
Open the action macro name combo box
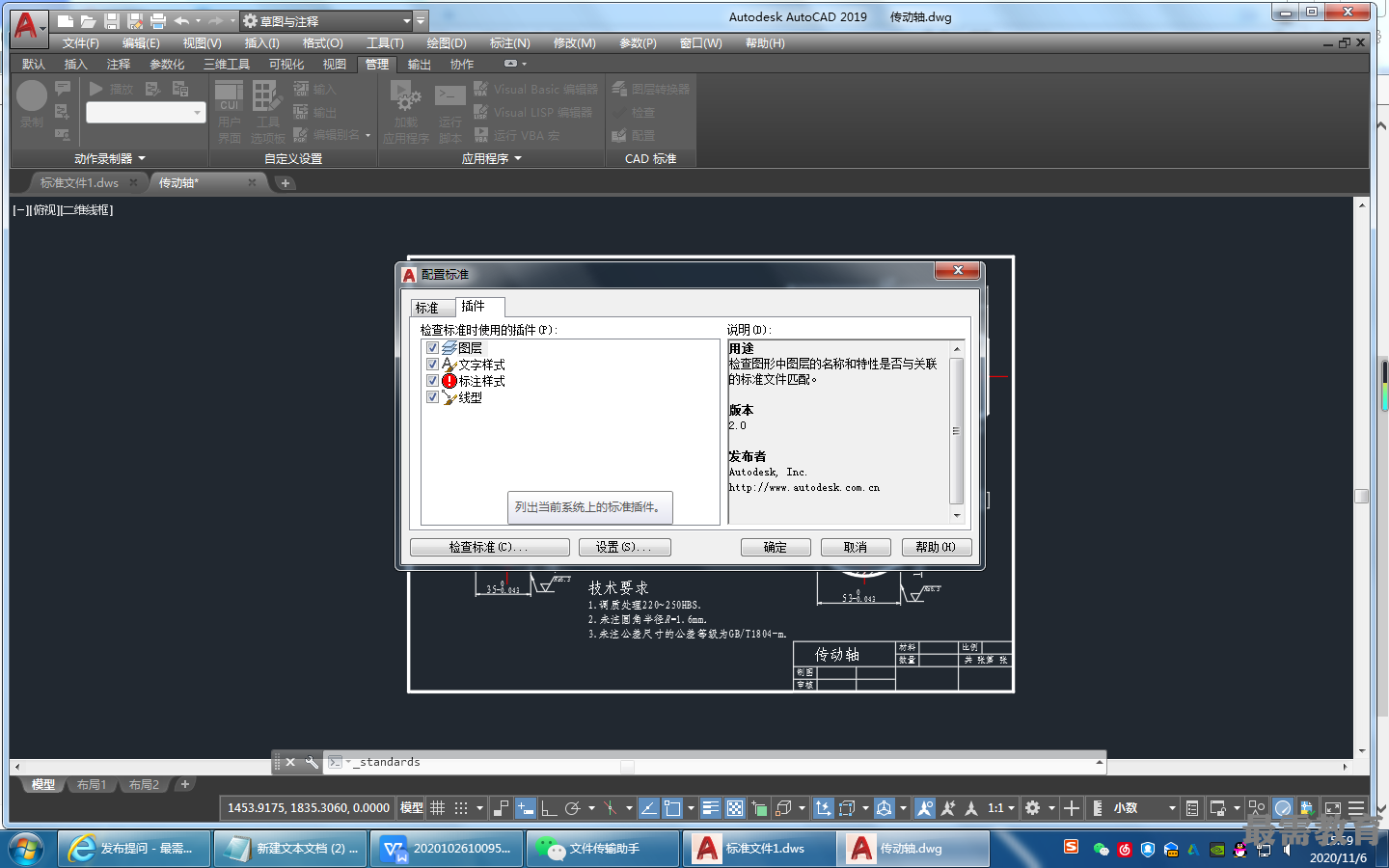[146, 113]
